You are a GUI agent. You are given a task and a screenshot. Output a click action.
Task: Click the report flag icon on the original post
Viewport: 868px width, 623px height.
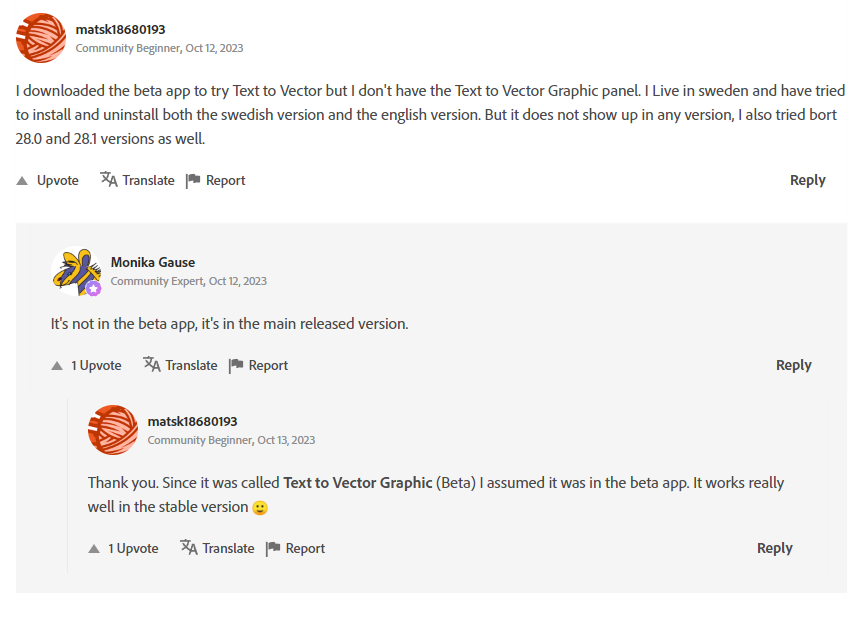pyautogui.click(x=193, y=180)
